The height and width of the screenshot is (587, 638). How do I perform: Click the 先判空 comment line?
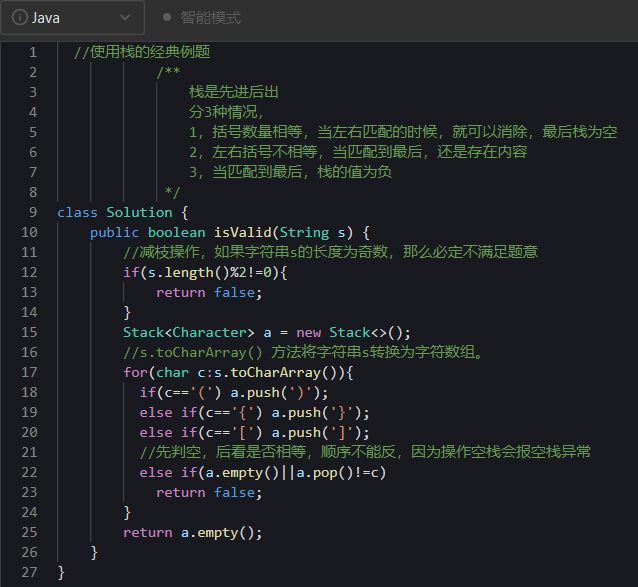click(365, 452)
